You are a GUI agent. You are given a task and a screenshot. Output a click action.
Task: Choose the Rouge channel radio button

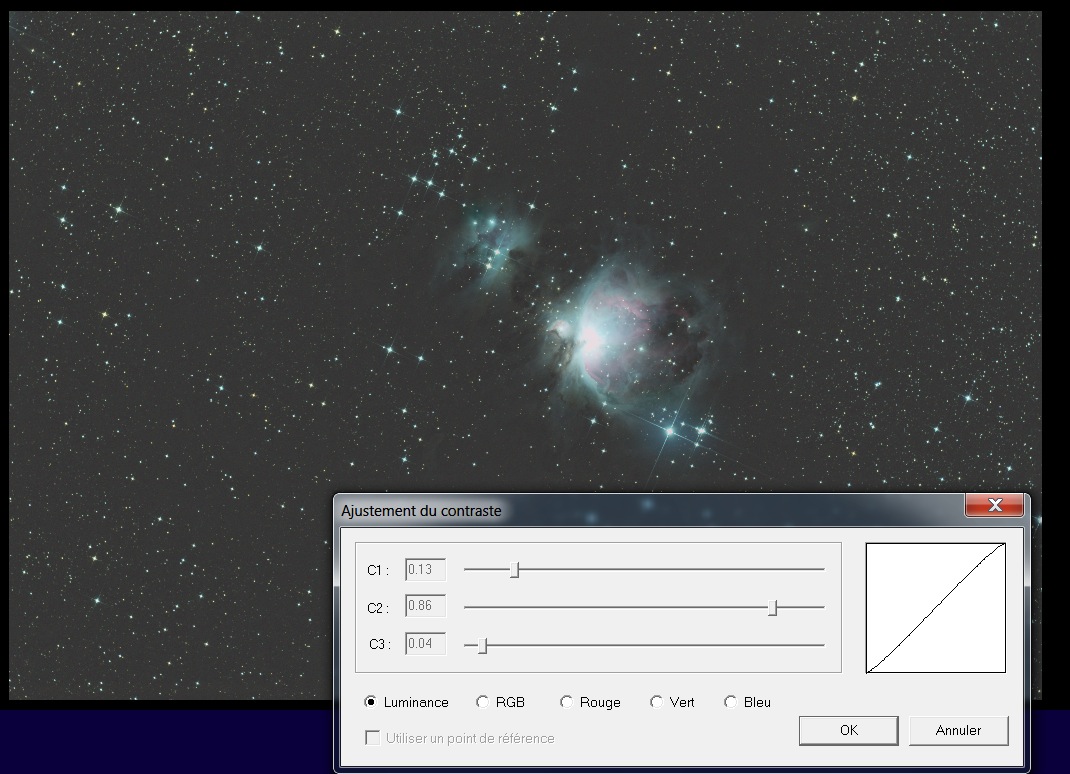click(567, 702)
